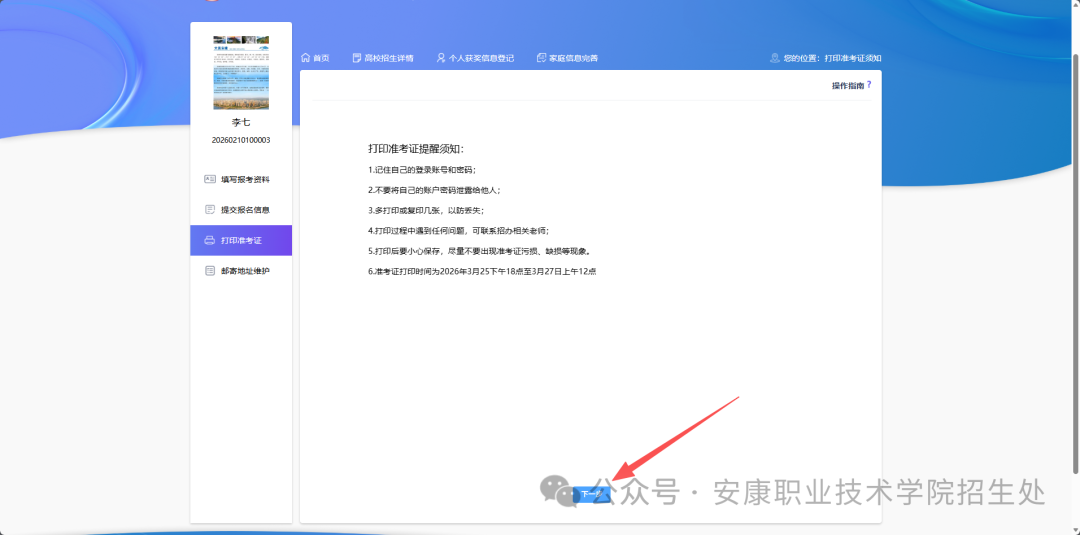
Task: Click the address icon beside 邮寄地址维护
Action: (210, 271)
